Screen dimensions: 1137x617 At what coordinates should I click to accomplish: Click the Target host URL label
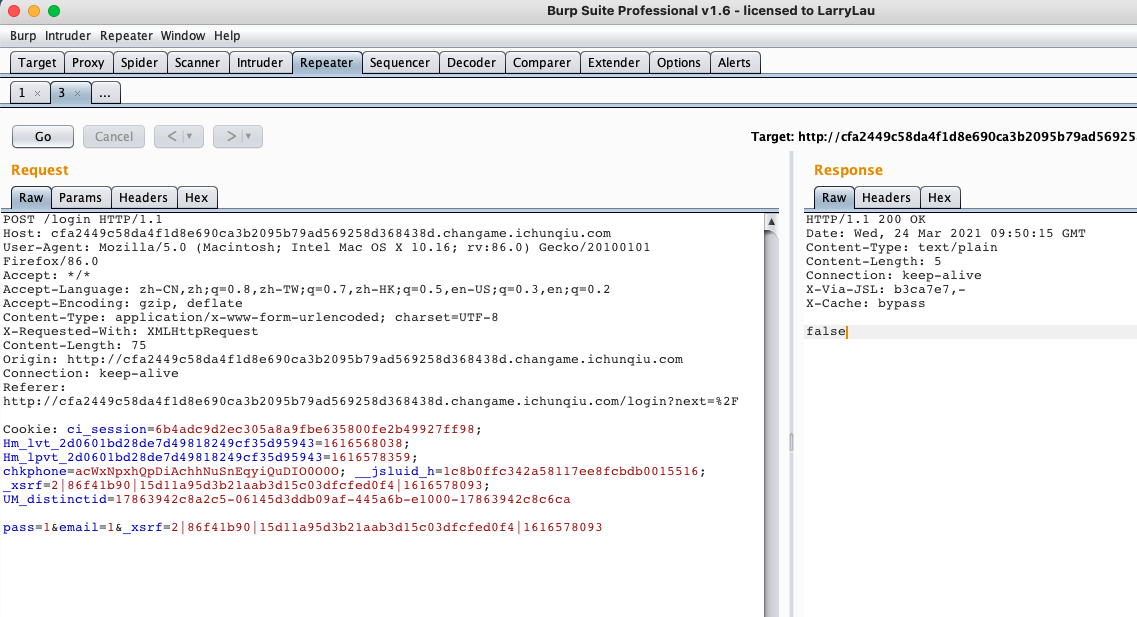(x=943, y=136)
